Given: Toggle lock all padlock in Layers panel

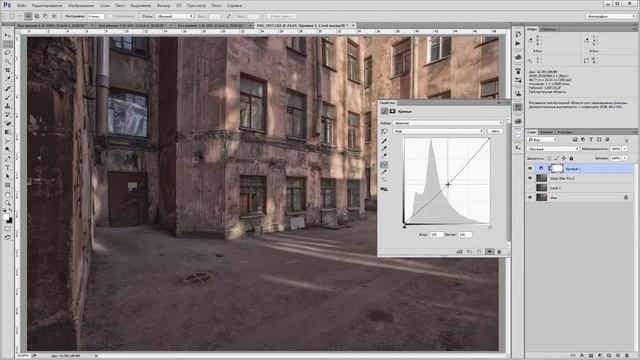Looking at the screenshot, I should pyautogui.click(x=571, y=158).
